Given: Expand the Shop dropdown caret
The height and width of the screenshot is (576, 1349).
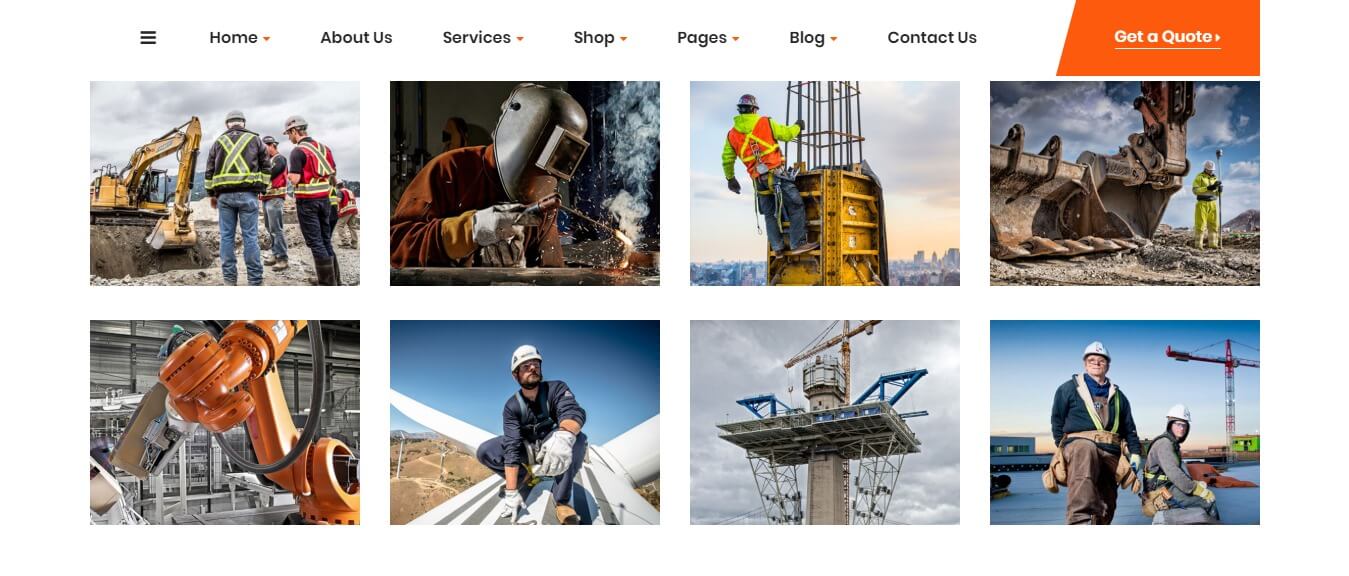Looking at the screenshot, I should point(624,39).
